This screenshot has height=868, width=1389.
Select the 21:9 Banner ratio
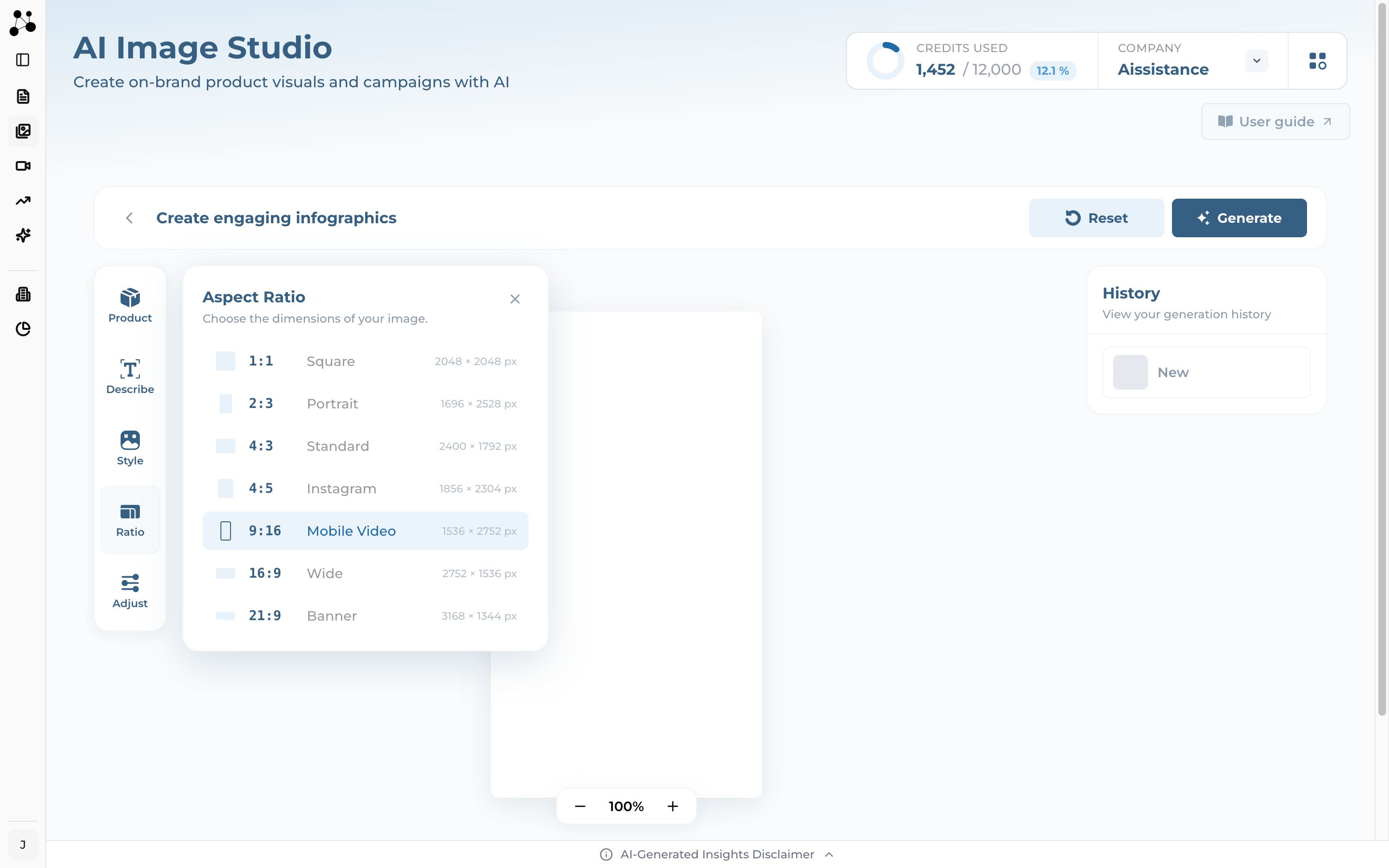coord(366,616)
